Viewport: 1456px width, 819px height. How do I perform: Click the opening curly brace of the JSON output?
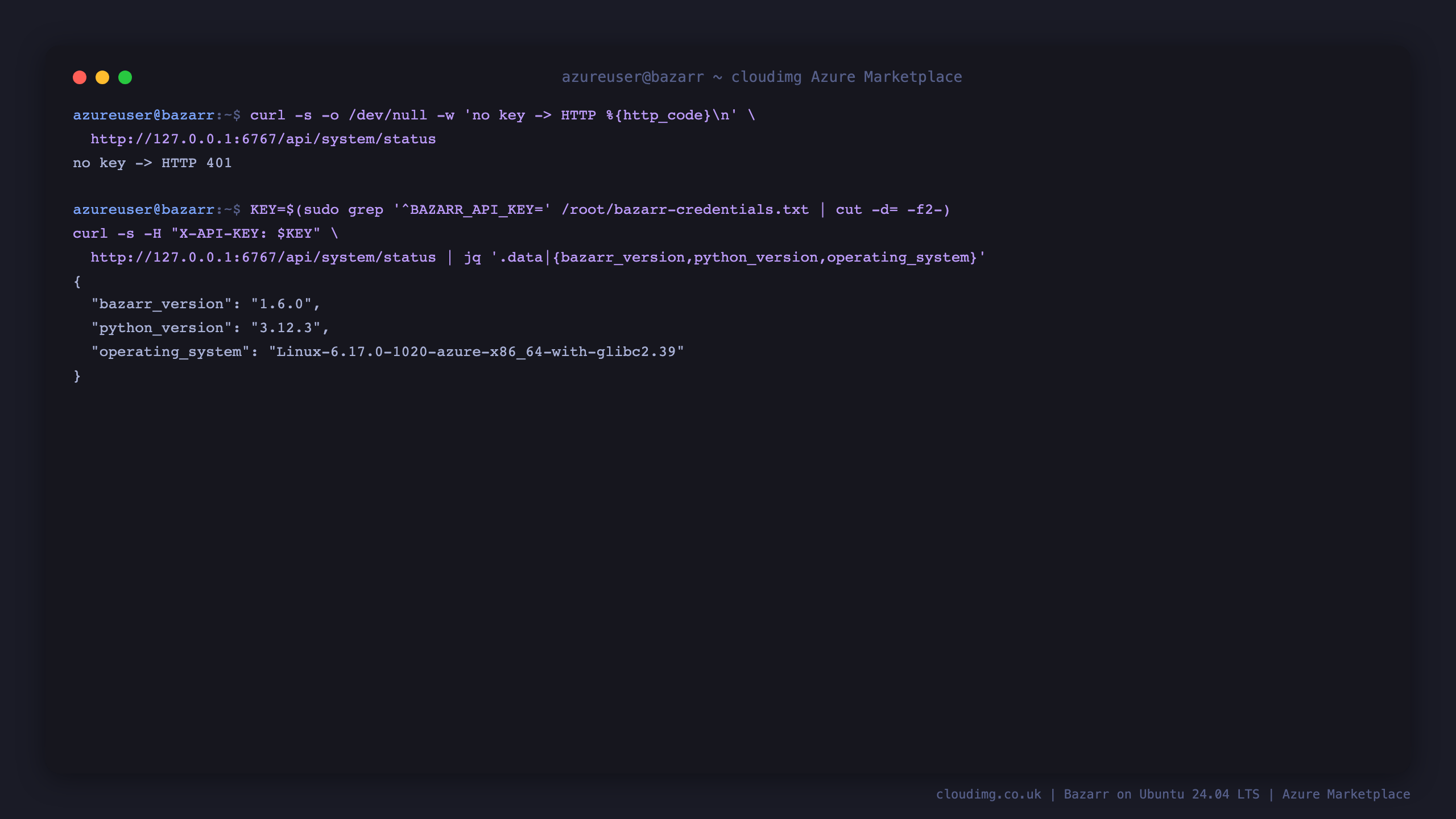[77, 282]
